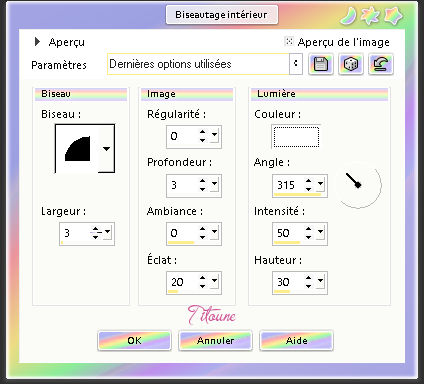Expand the Aperçu preview section

click(37, 42)
